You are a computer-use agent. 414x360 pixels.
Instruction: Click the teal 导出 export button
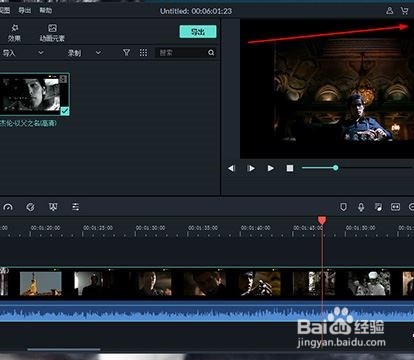198,32
